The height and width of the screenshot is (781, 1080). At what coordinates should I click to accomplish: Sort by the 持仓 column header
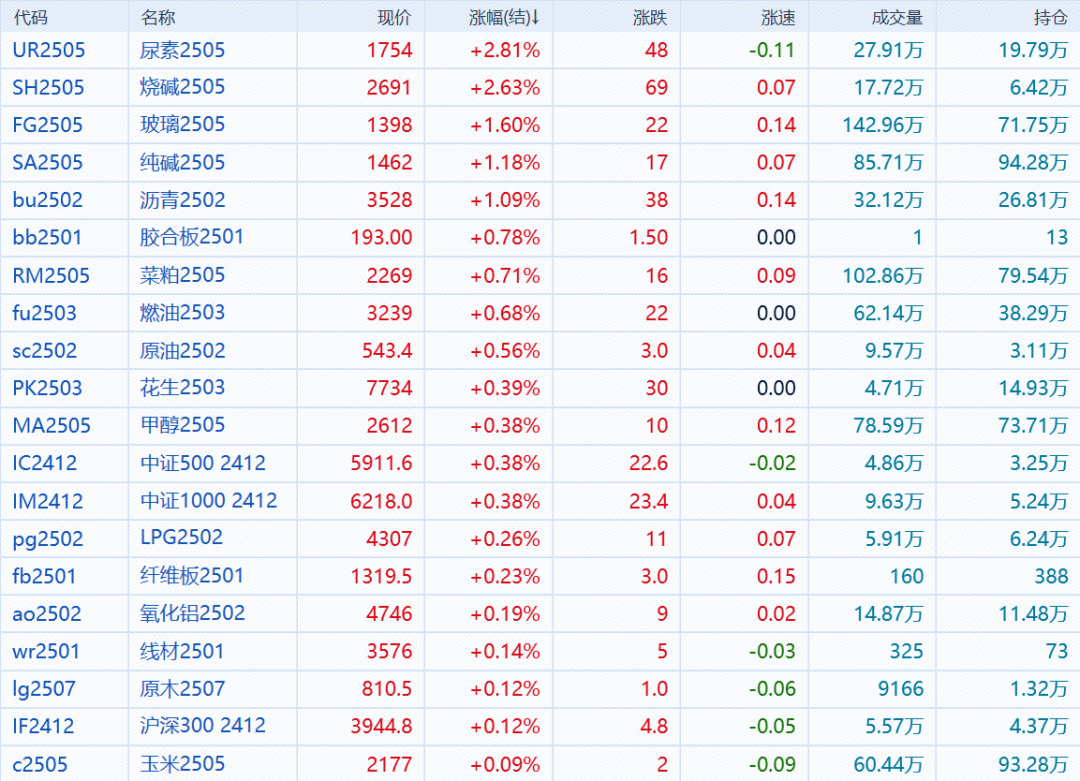point(1049,17)
